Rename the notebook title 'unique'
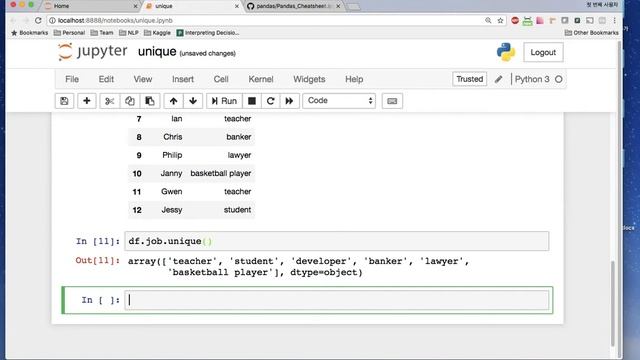This screenshot has width=640, height=360. pyautogui.click(x=157, y=52)
